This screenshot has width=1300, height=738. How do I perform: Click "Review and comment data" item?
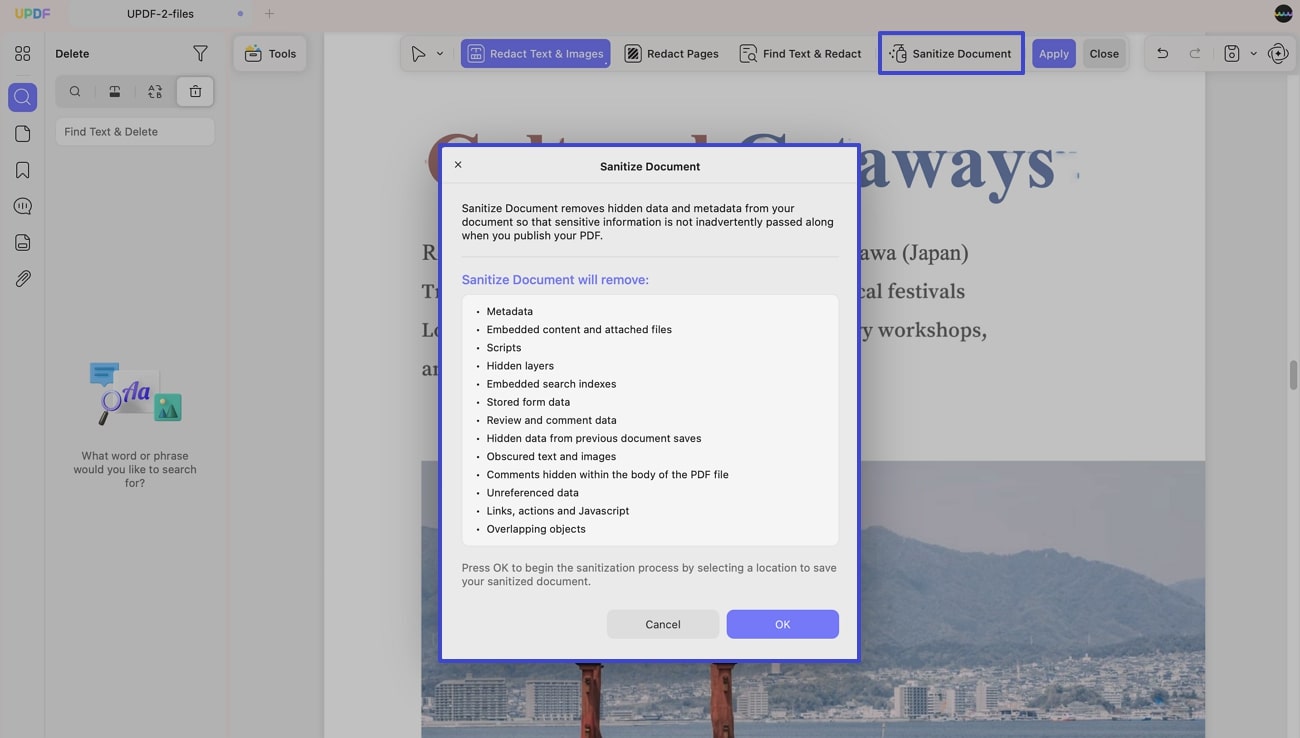click(552, 420)
